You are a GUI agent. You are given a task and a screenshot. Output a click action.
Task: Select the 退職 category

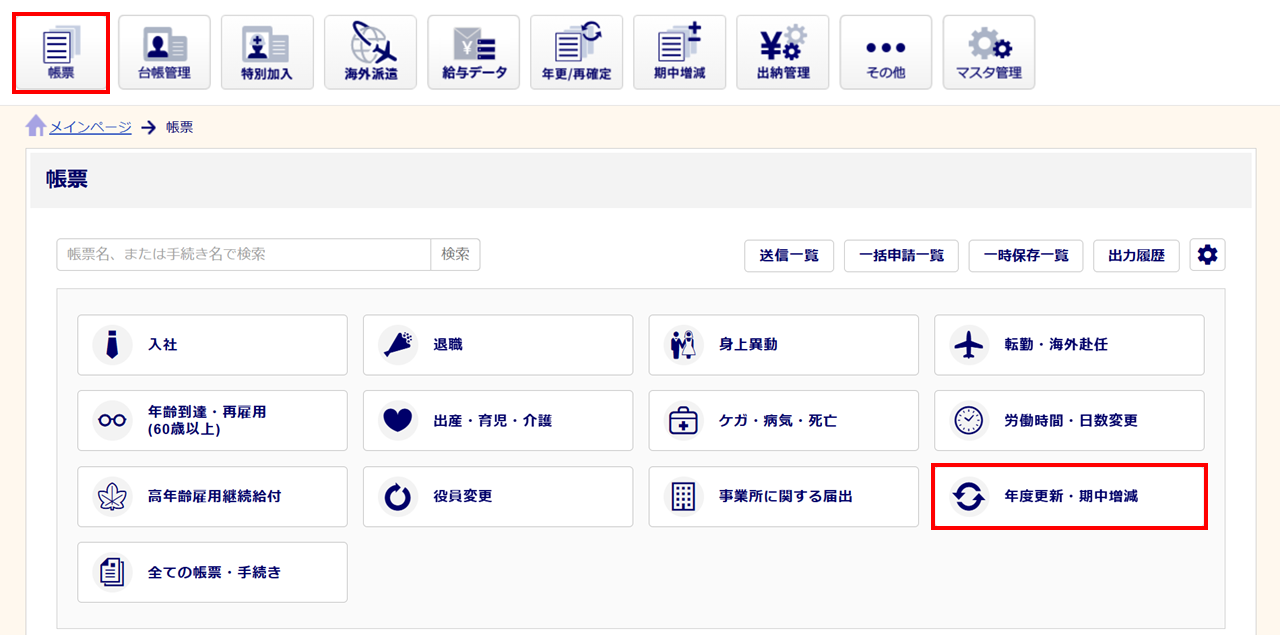point(498,345)
